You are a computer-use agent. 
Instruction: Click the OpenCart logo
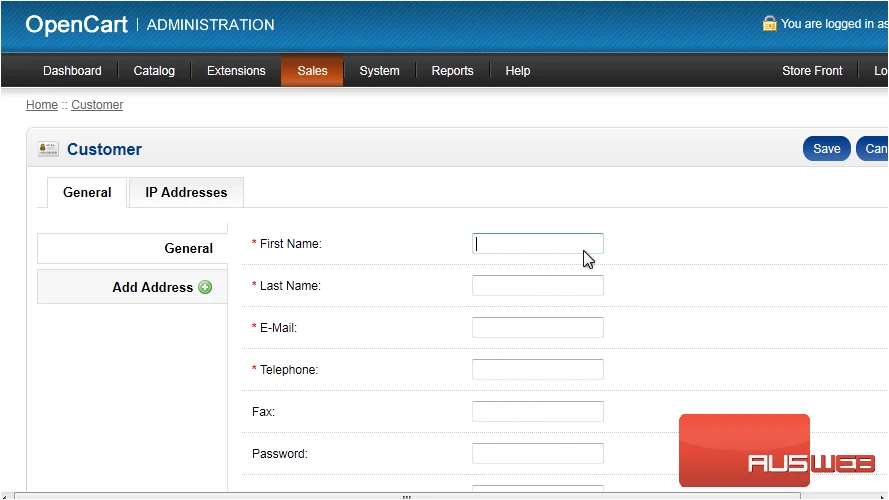point(77,24)
